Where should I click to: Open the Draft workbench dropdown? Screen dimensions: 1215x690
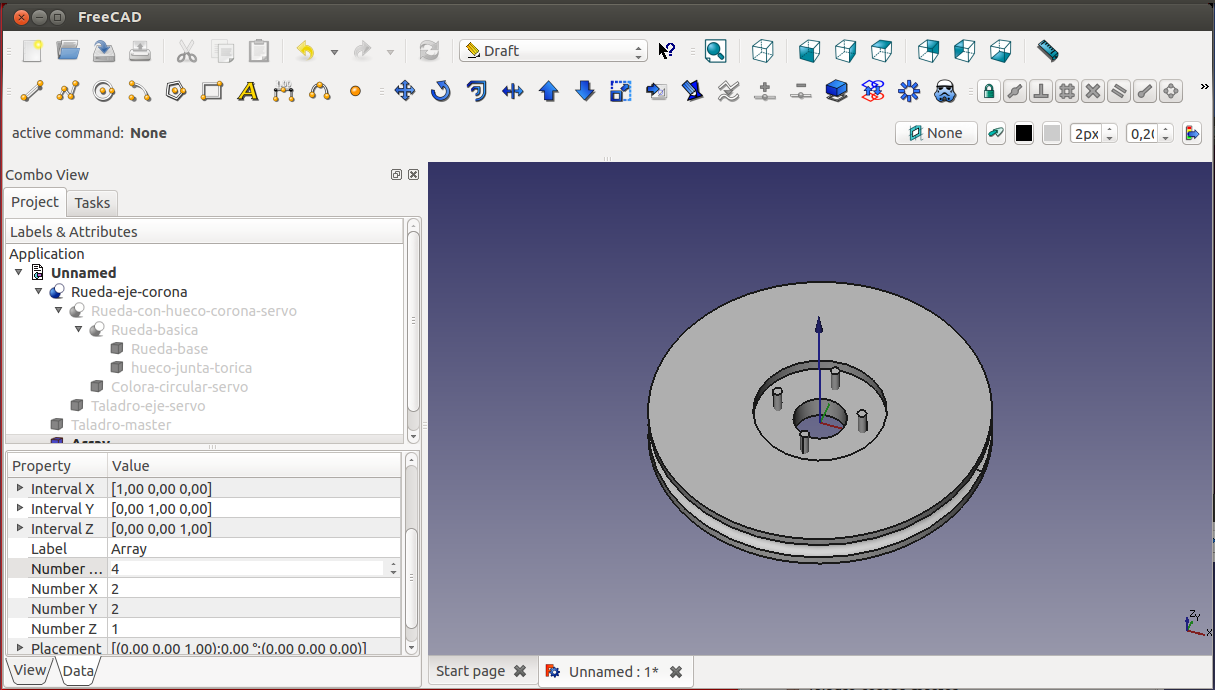[553, 51]
